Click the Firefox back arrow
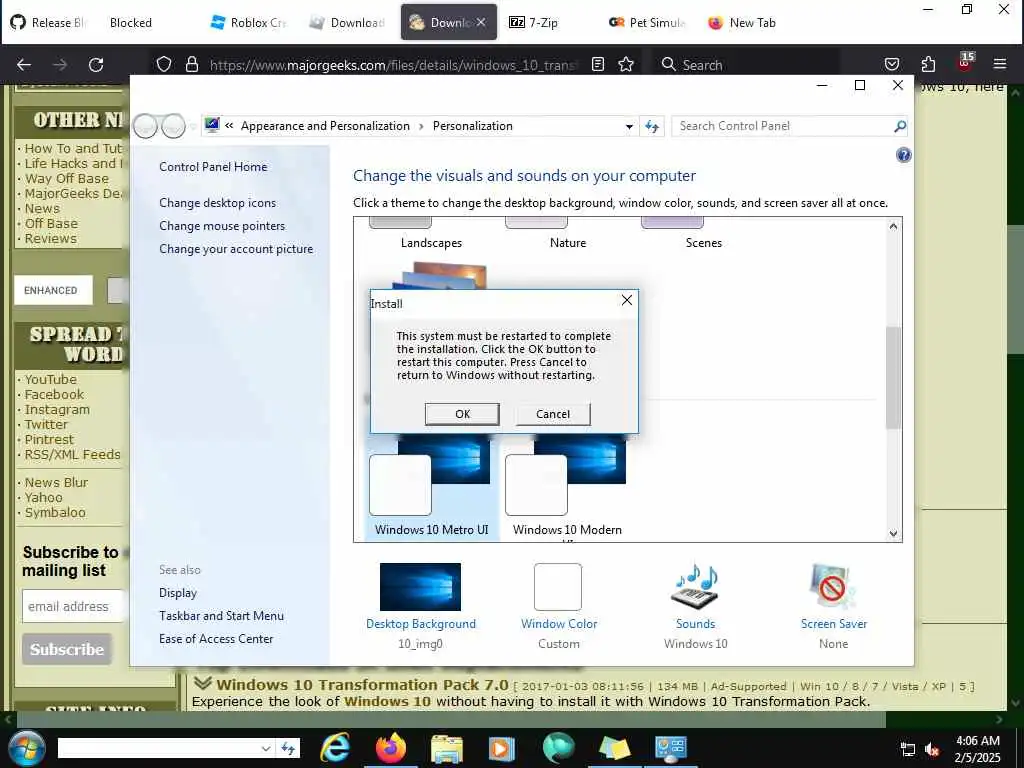This screenshot has height=768, width=1024. pos(24,65)
